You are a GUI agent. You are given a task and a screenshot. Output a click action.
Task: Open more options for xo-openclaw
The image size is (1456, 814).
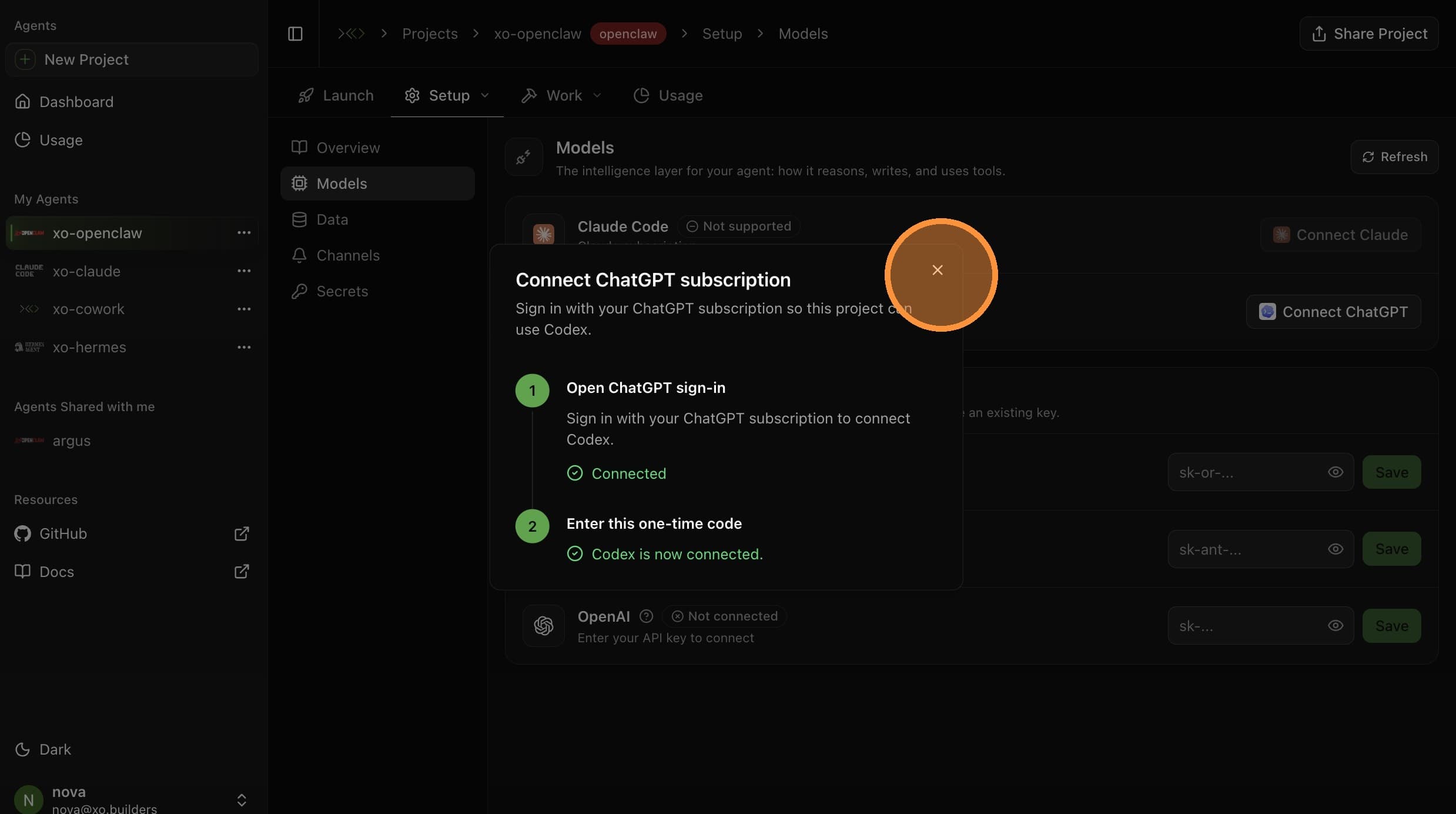pyautogui.click(x=244, y=233)
